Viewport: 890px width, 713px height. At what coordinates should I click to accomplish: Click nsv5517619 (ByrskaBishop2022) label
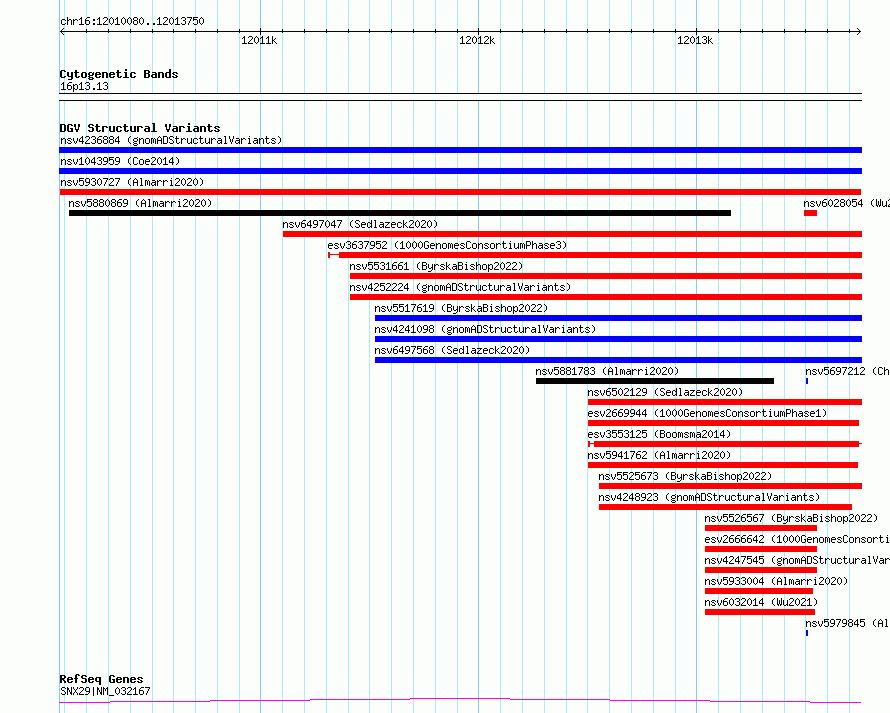(461, 308)
